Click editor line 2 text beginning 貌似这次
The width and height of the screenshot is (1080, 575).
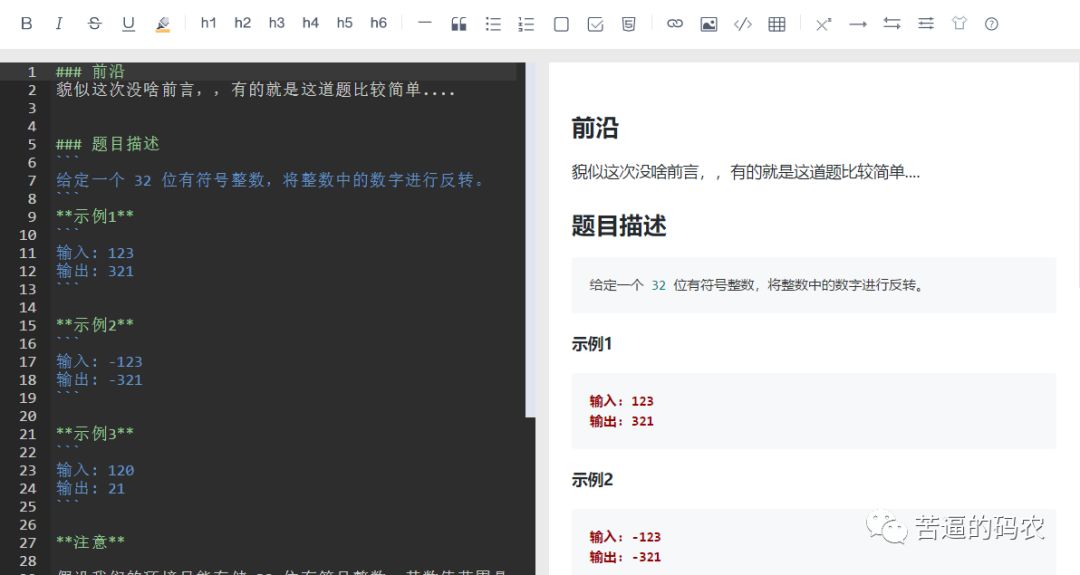tap(256, 90)
